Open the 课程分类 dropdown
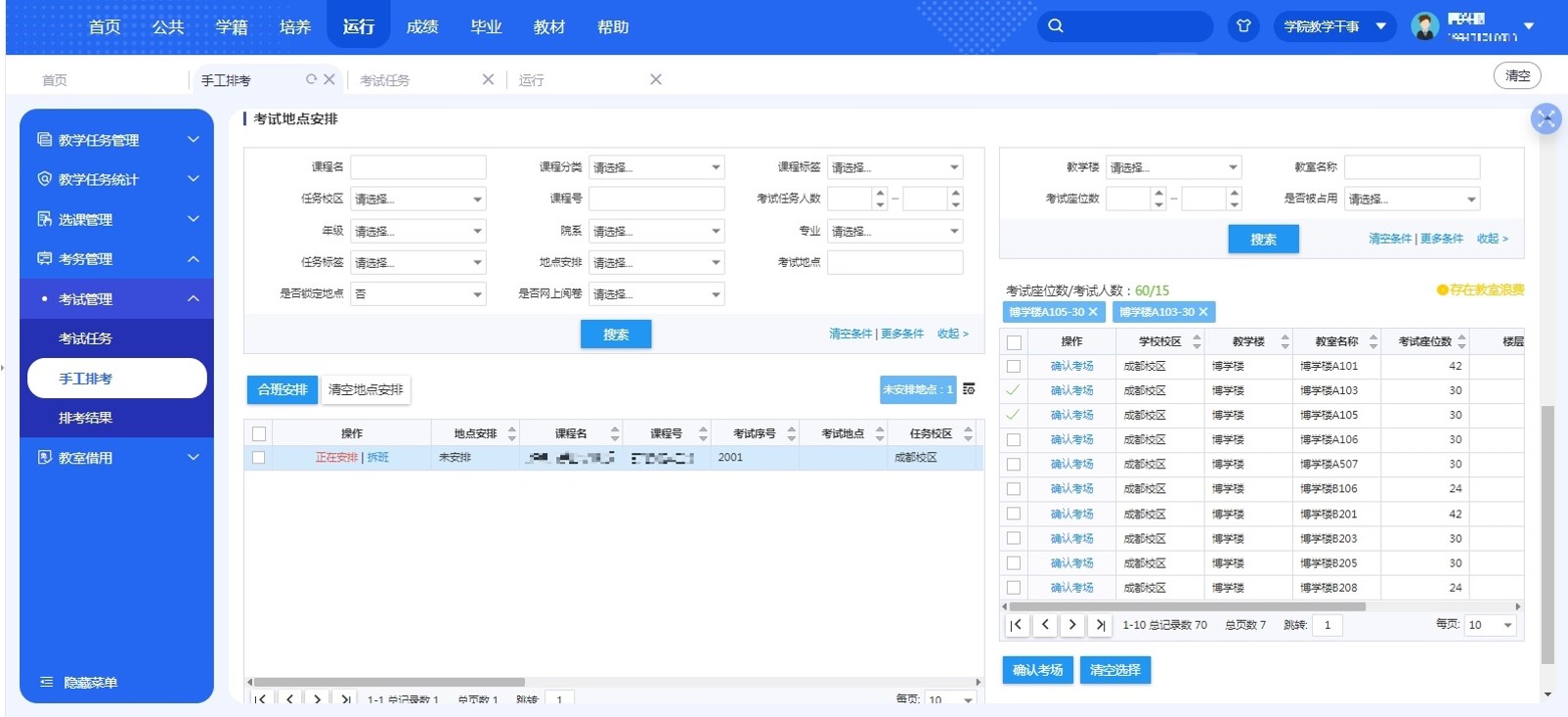 pos(657,167)
